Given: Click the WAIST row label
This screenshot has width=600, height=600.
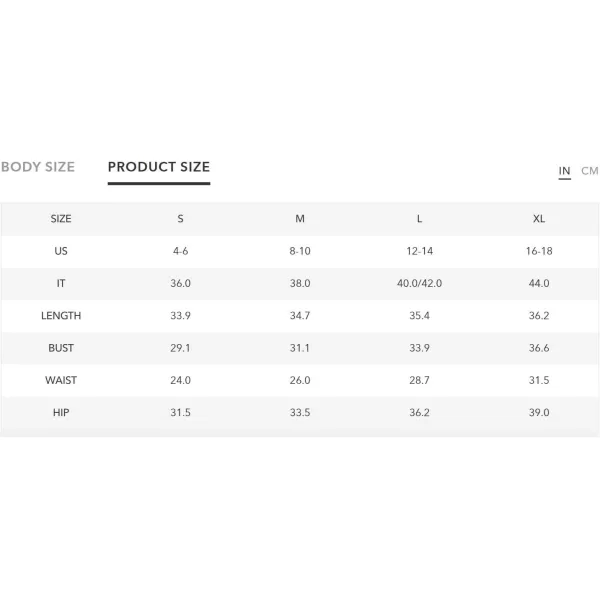Looking at the screenshot, I should 61,380.
